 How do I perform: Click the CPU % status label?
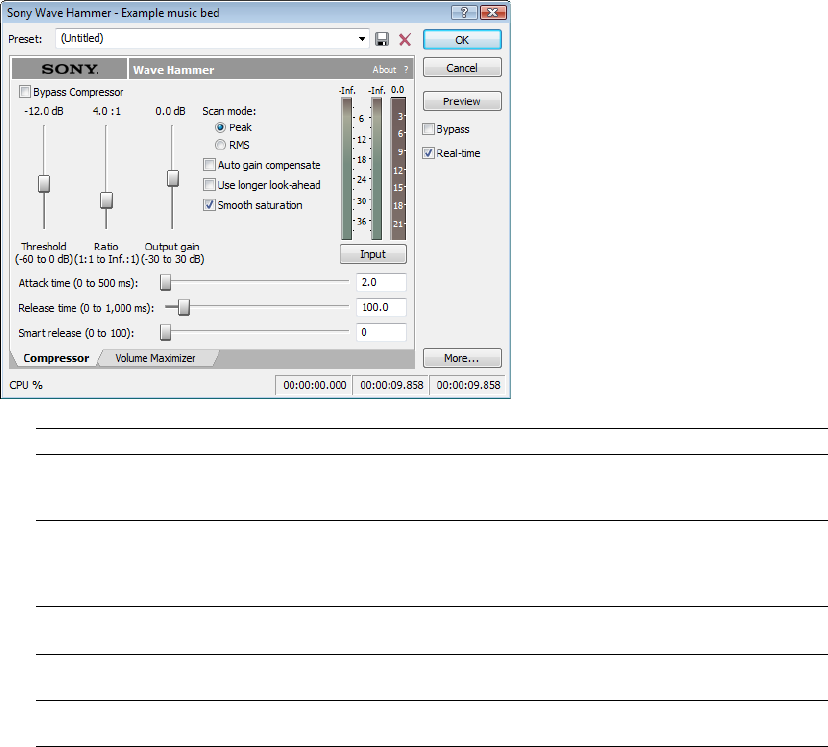(x=26, y=385)
